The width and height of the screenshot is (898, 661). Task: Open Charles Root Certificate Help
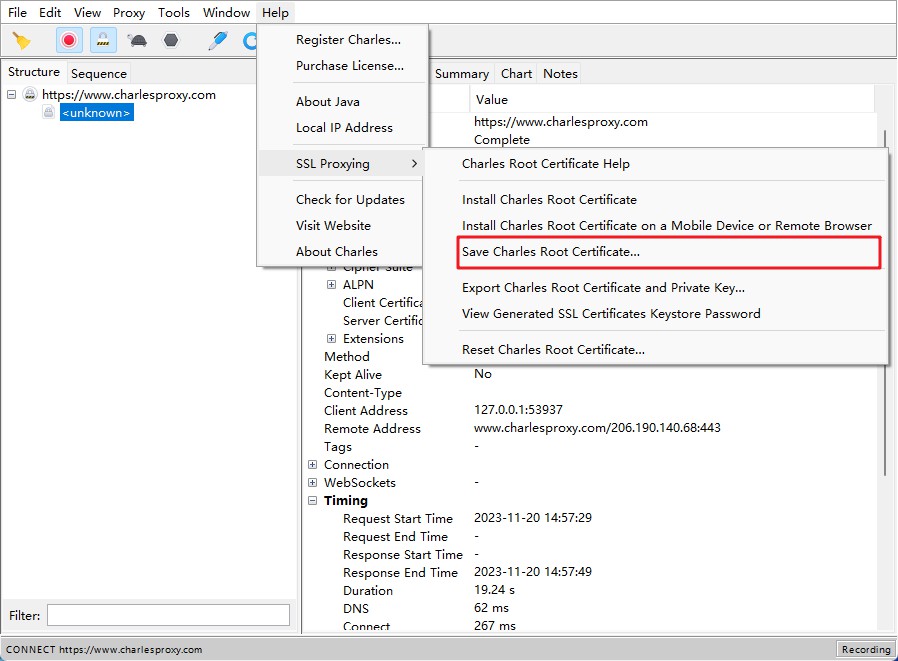coord(545,164)
